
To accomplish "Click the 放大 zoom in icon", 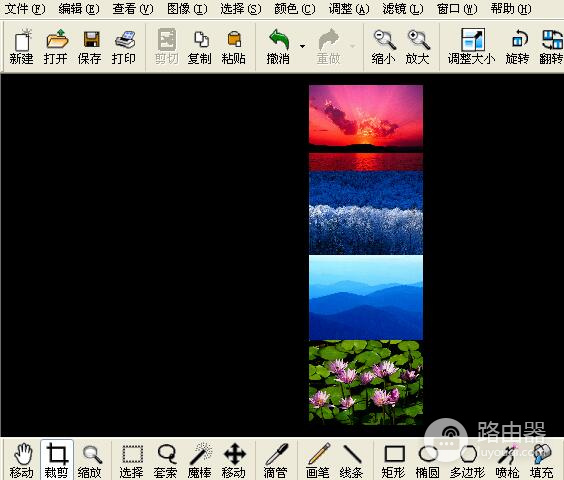I will pyautogui.click(x=418, y=47).
